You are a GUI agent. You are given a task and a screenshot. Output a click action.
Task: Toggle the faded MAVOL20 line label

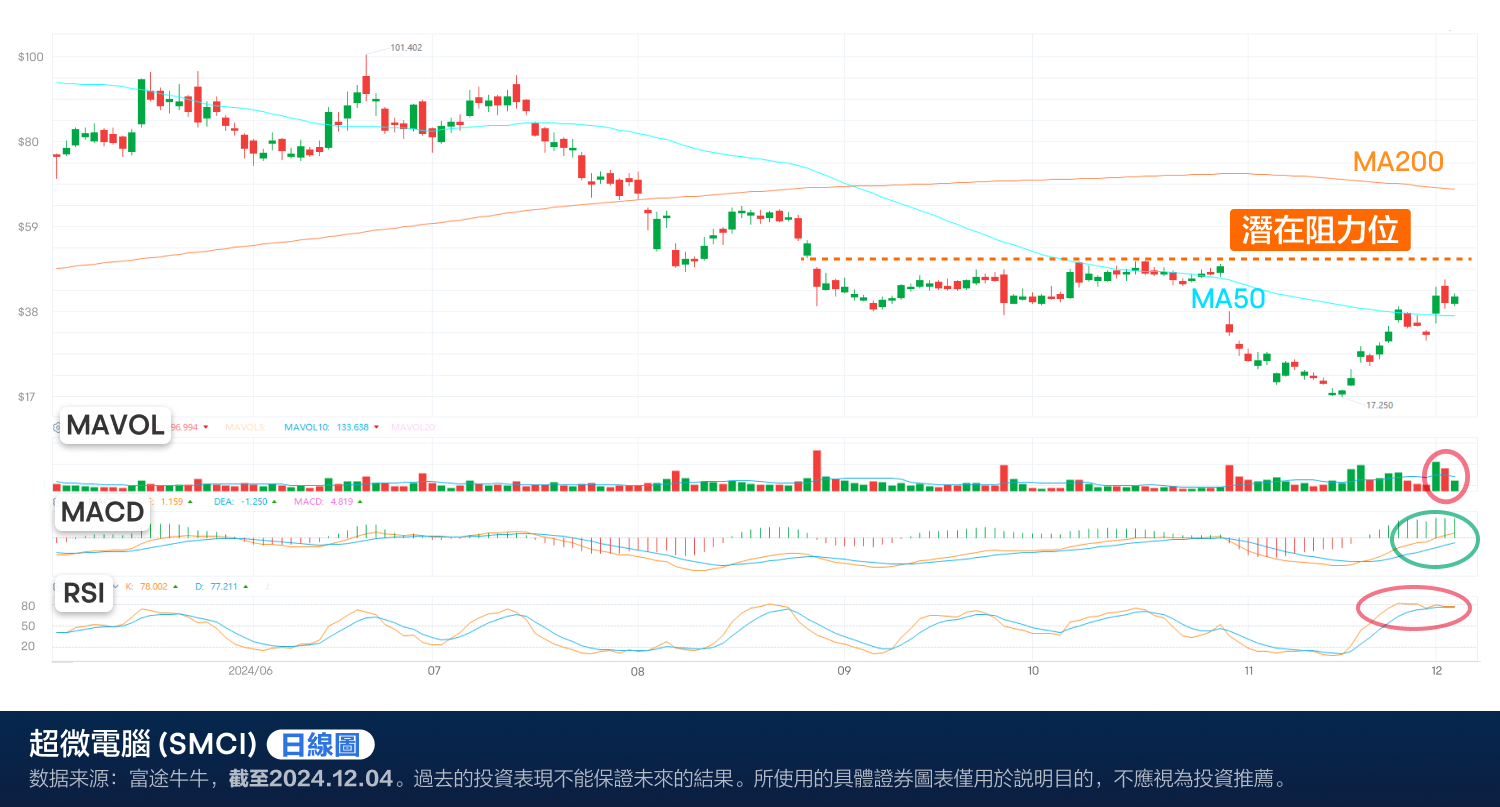(x=415, y=427)
